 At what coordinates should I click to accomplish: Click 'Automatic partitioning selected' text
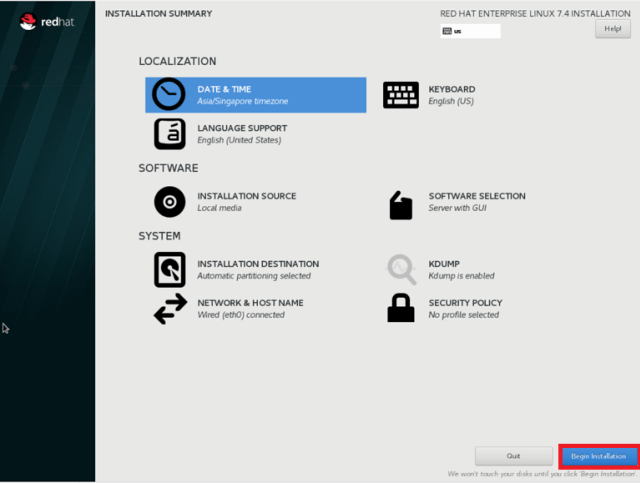click(x=254, y=276)
